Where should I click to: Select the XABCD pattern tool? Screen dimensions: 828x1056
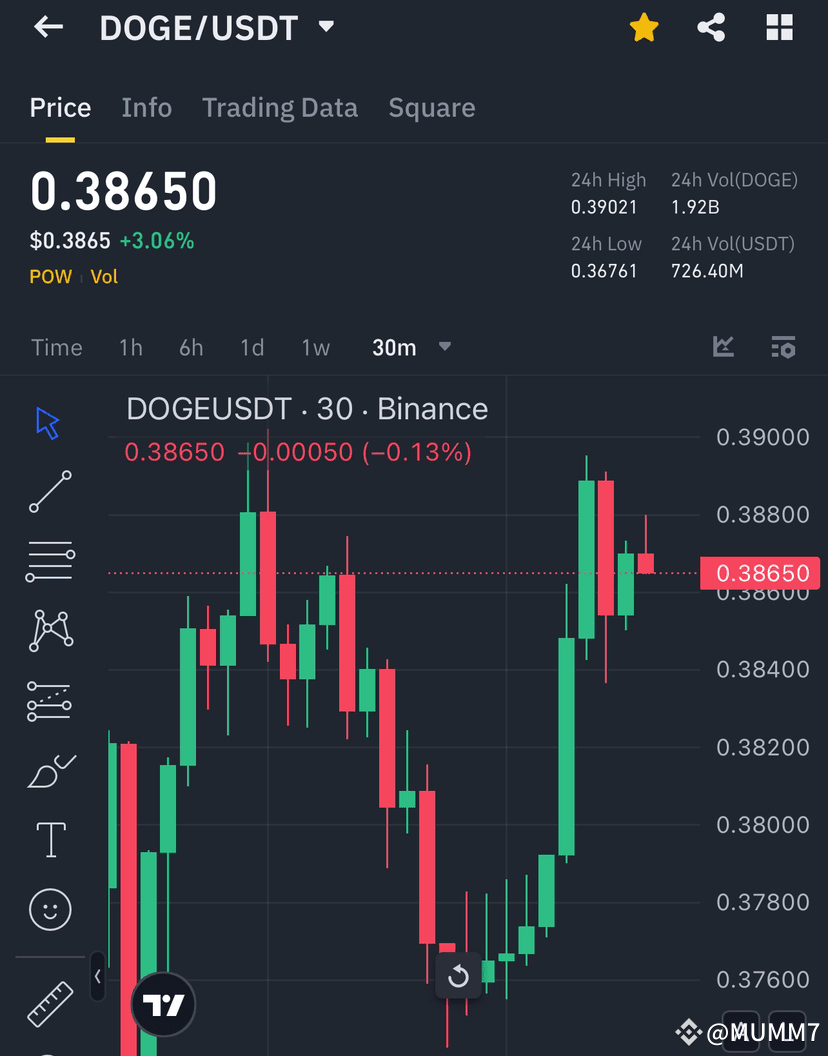pyautogui.click(x=48, y=630)
